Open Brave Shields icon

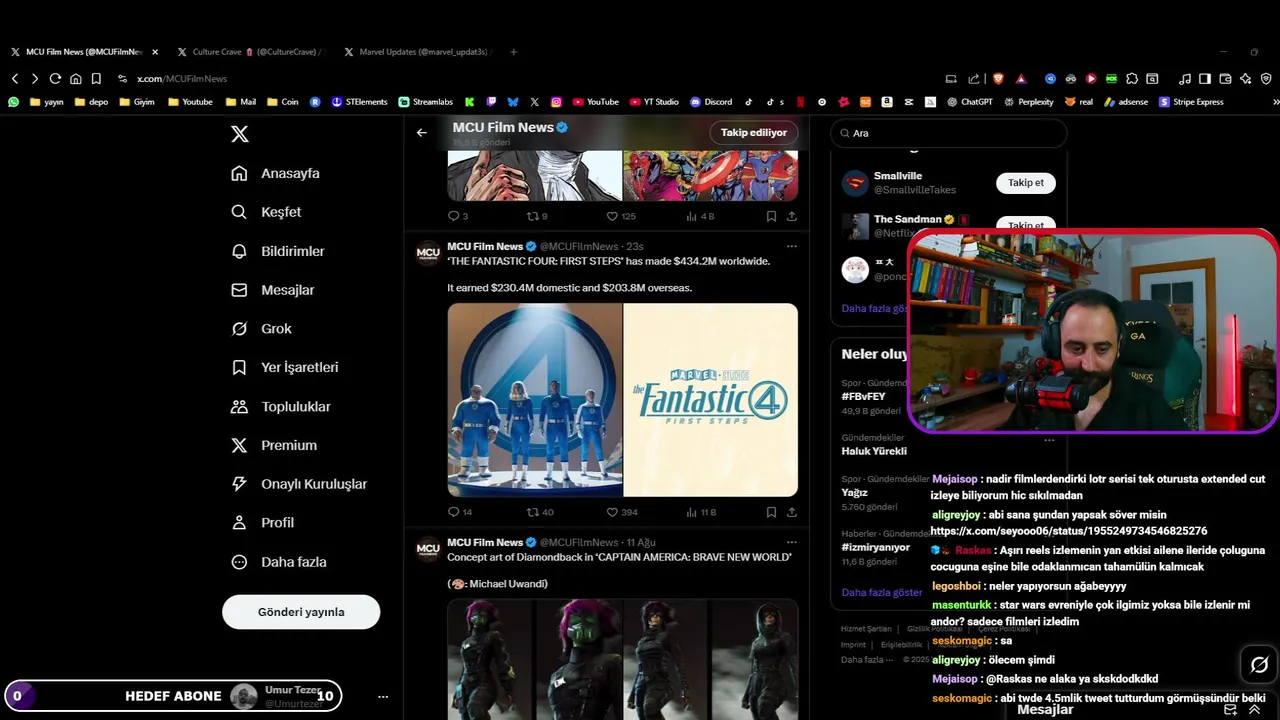[997, 79]
